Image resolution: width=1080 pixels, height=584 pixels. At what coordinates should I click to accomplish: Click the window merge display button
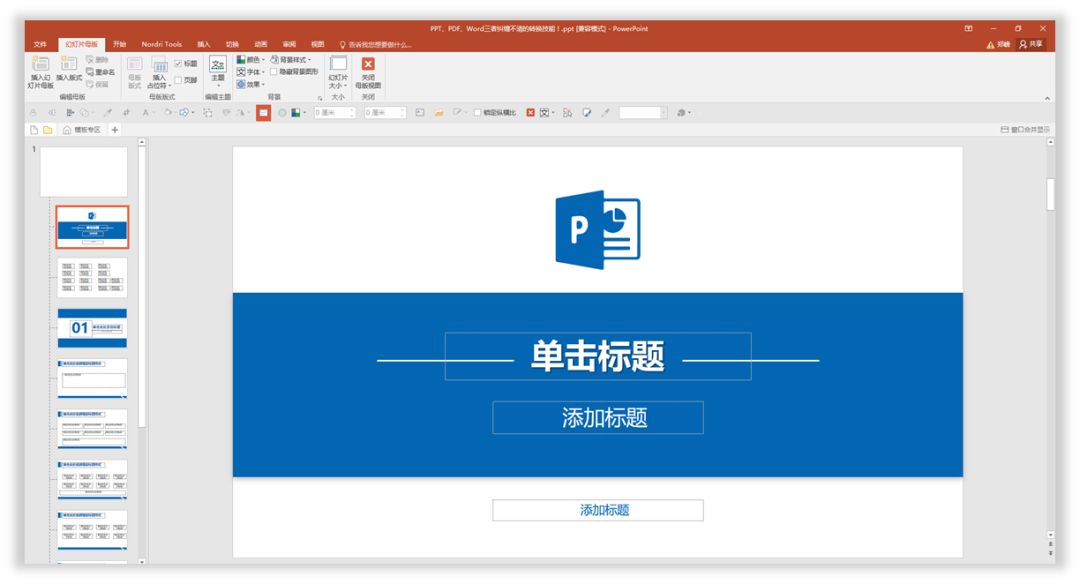pyautogui.click(x=1025, y=129)
